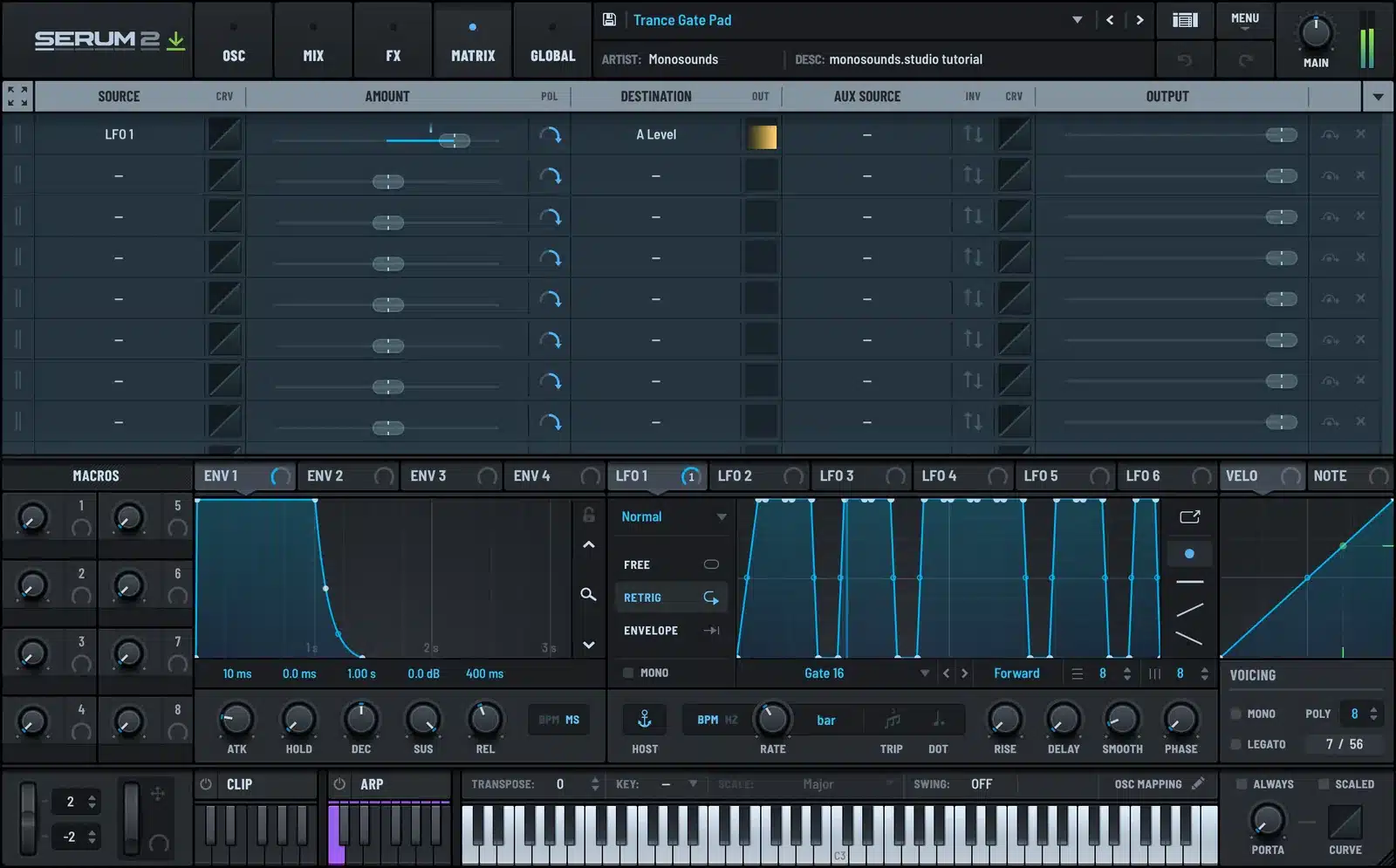Screen dimensions: 1396x868
Task: Click the LFO1 row amount slider
Action: pos(387,140)
